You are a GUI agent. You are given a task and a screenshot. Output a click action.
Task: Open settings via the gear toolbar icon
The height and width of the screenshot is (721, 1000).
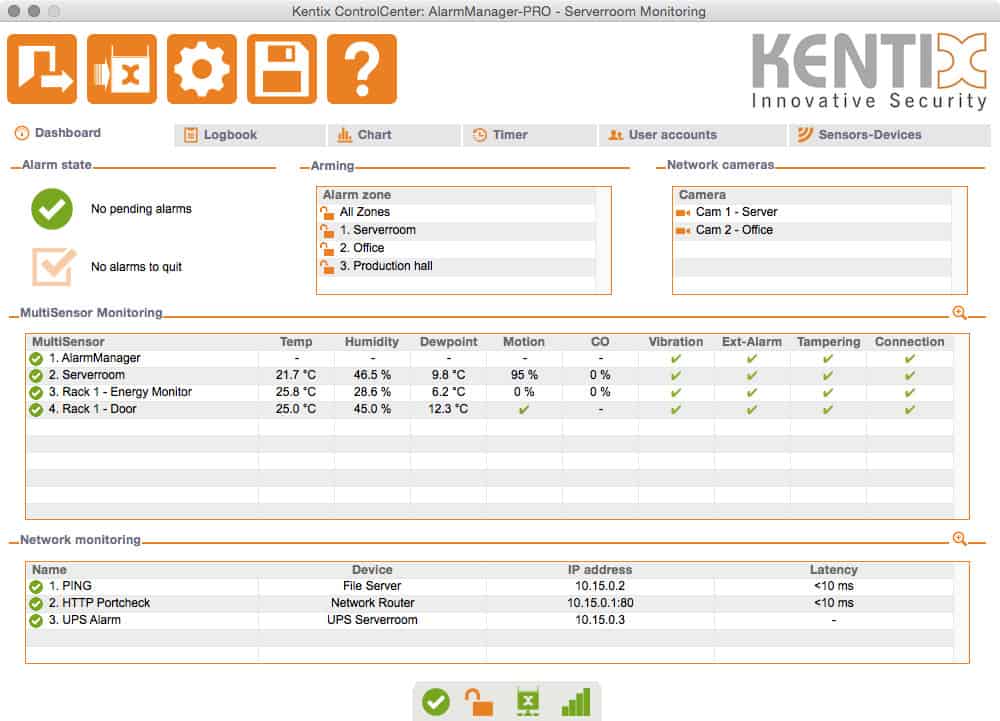[x=202, y=69]
